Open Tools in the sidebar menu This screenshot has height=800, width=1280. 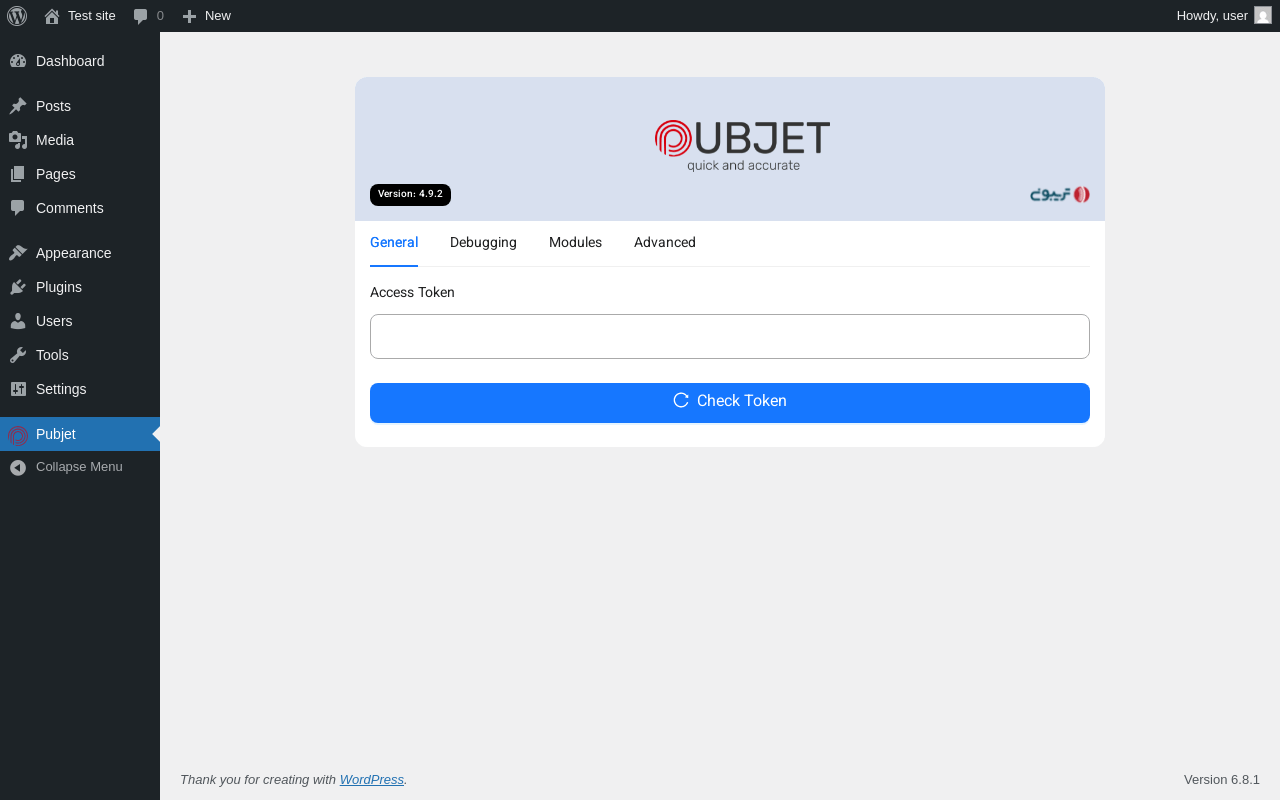[80, 355]
